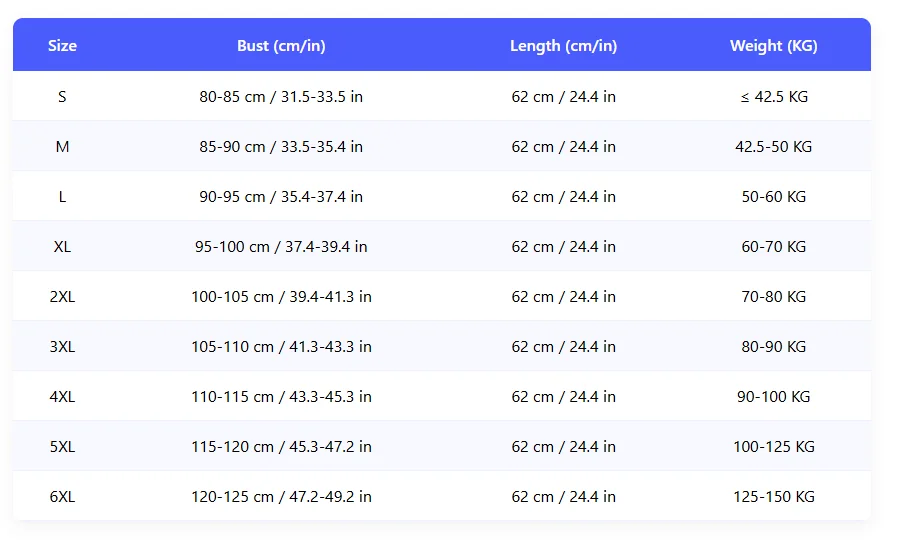
Task: Click the 120-125 cm bust measurement
Action: [281, 497]
